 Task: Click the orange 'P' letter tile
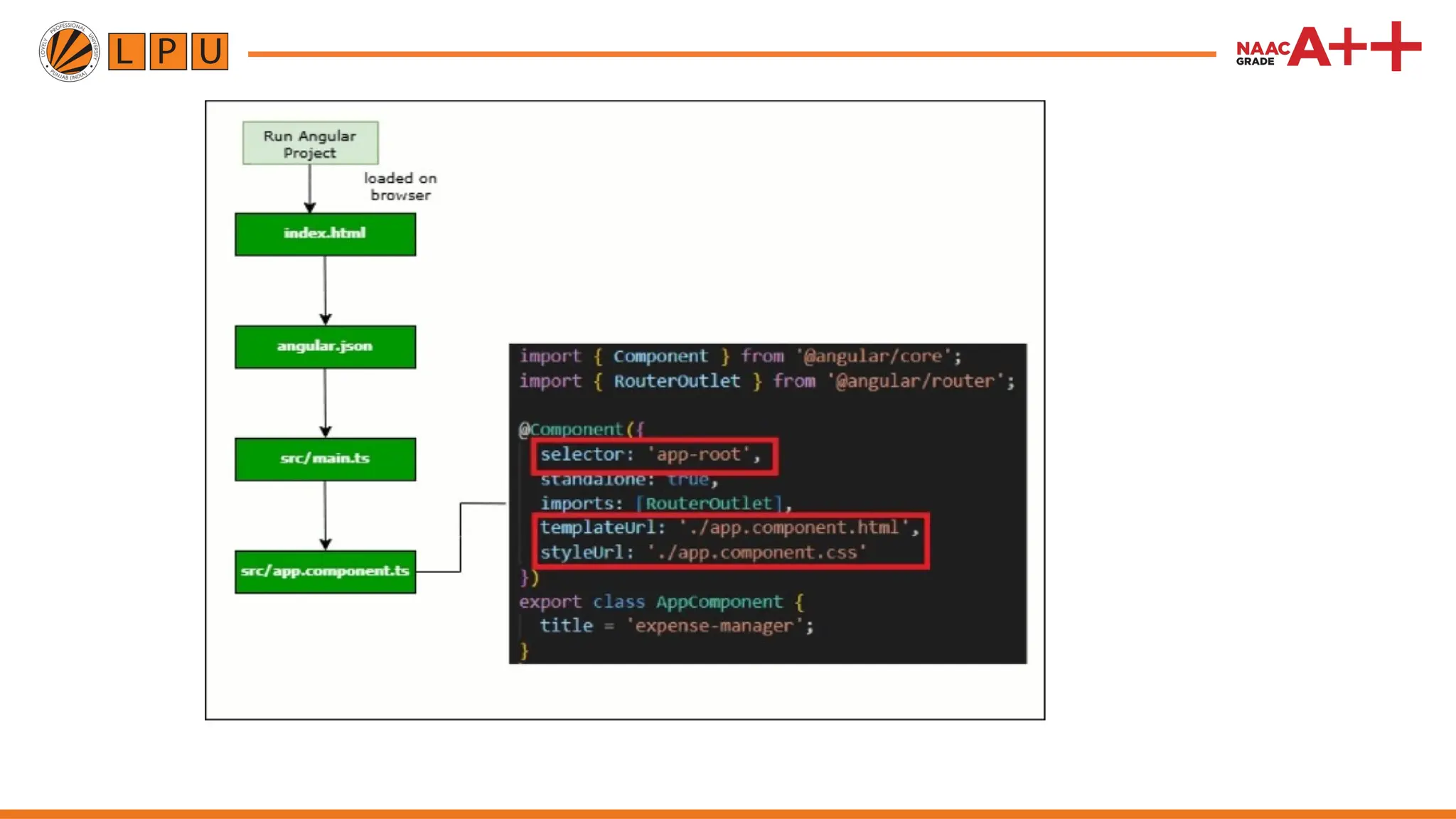(168, 51)
